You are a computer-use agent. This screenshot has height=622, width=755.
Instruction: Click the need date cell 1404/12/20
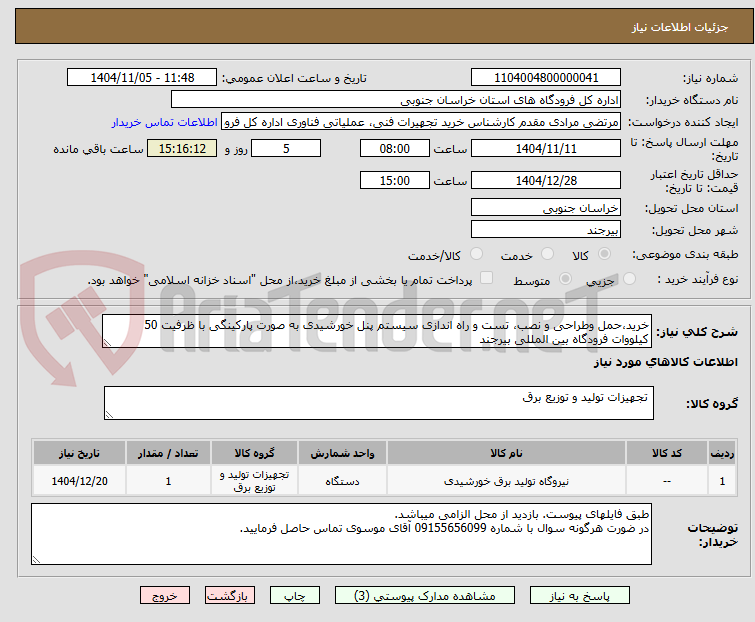pos(79,481)
